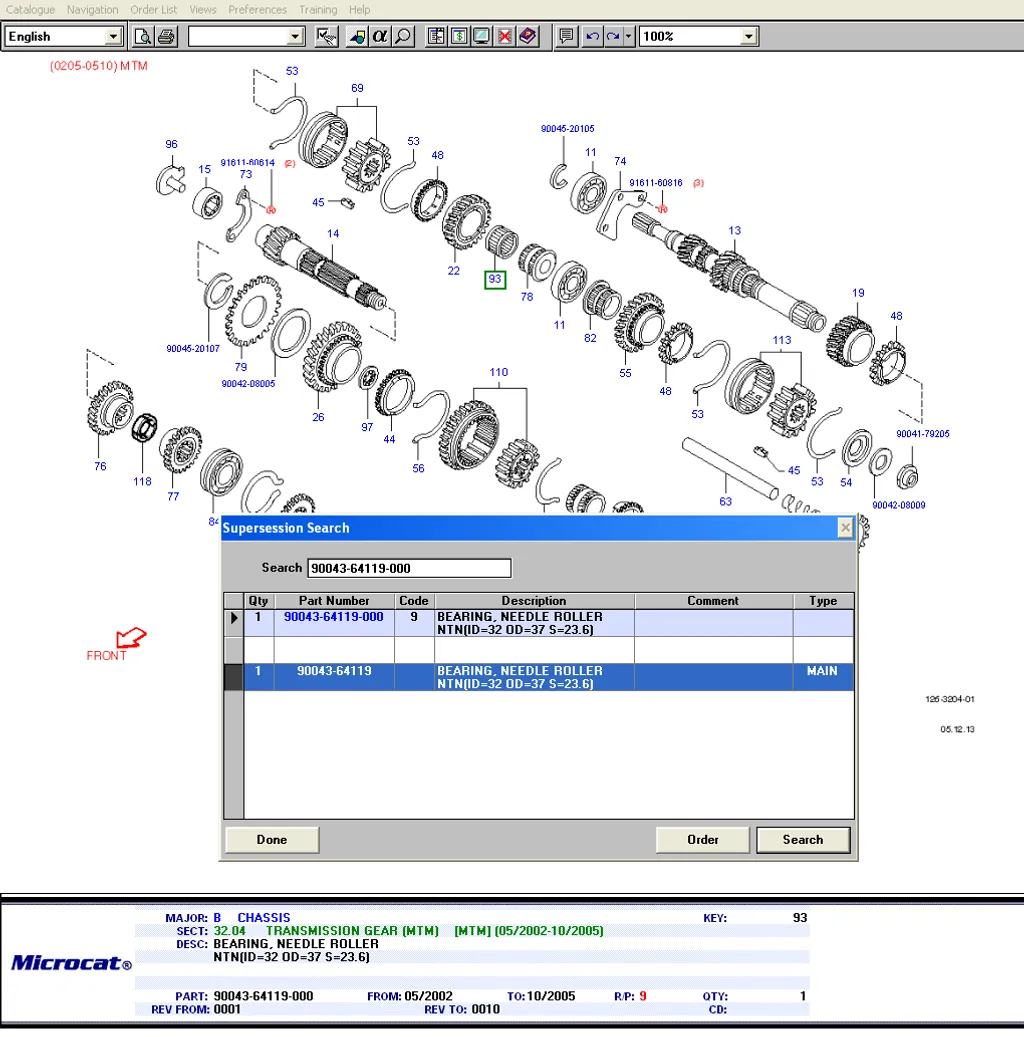
Task: Click the Order button
Action: coord(703,839)
